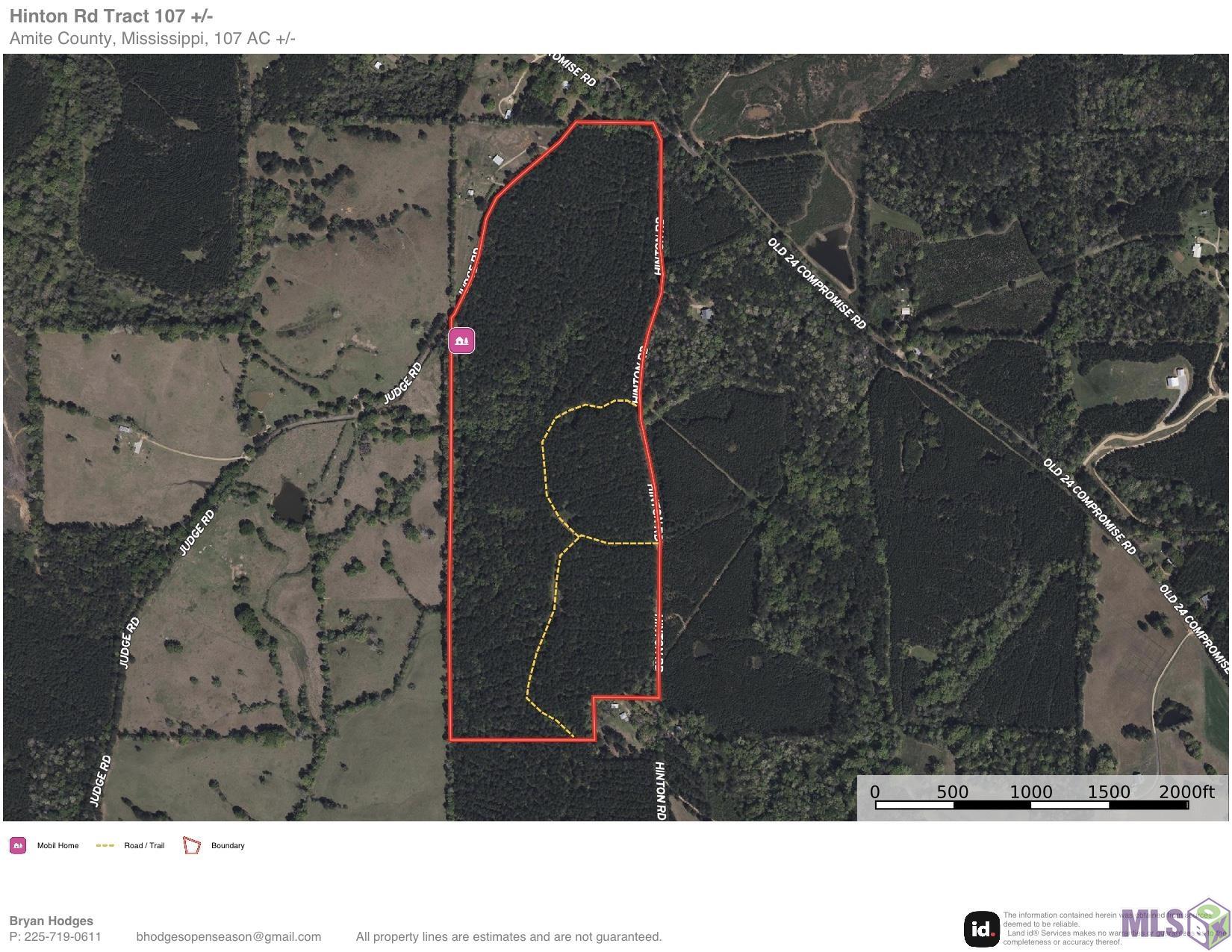
Task: Click the property lines disclaimer text
Action: click(x=508, y=936)
